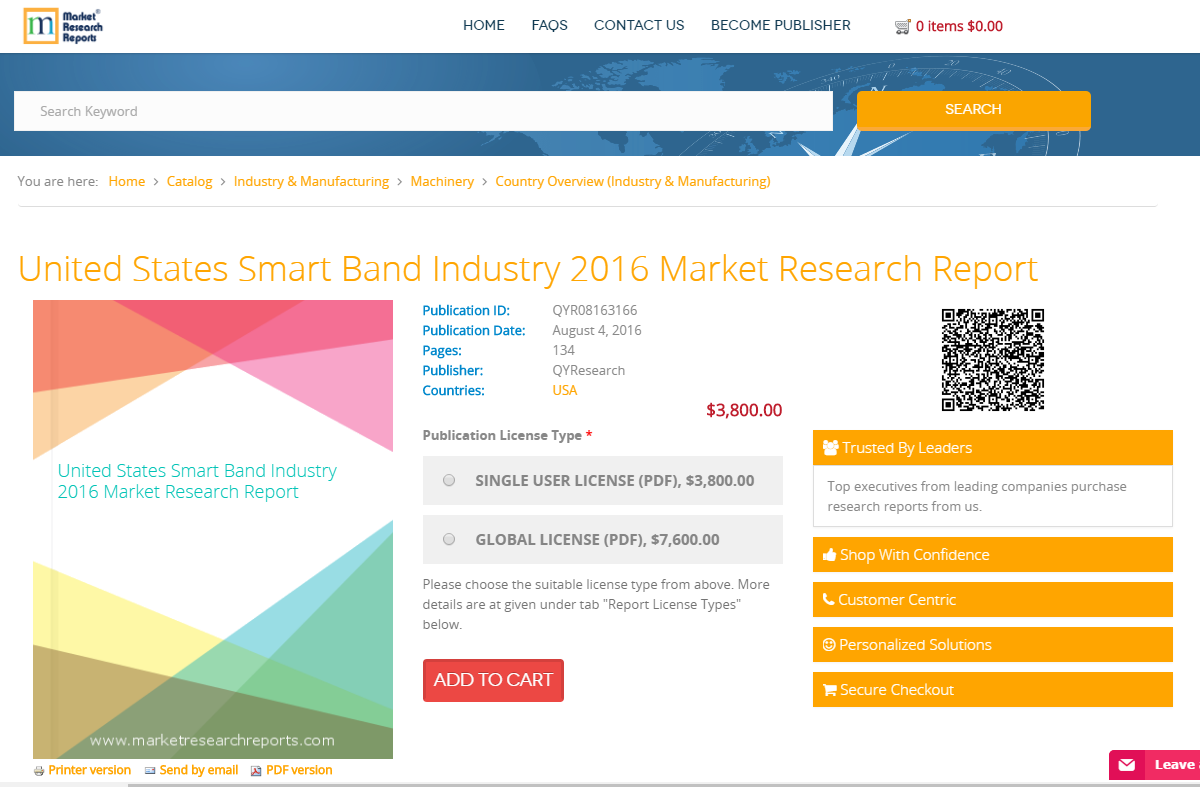
Task: Click the Printer version icon
Action: (39, 770)
